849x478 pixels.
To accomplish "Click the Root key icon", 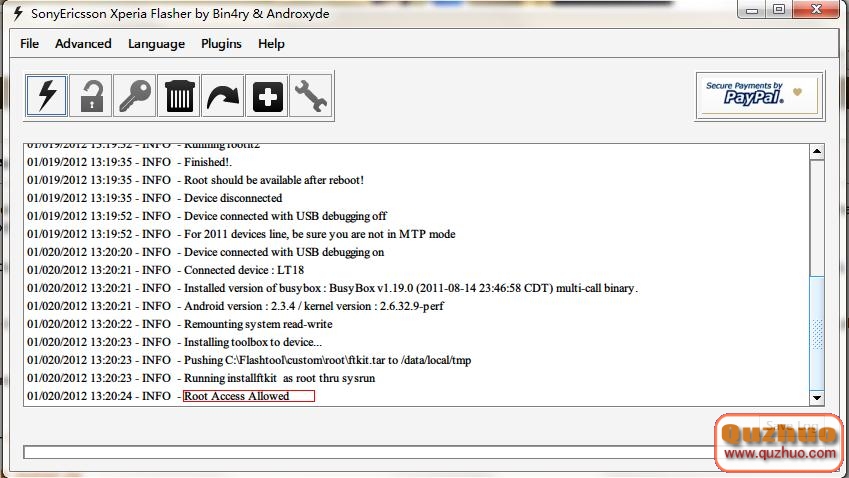I will click(135, 96).
